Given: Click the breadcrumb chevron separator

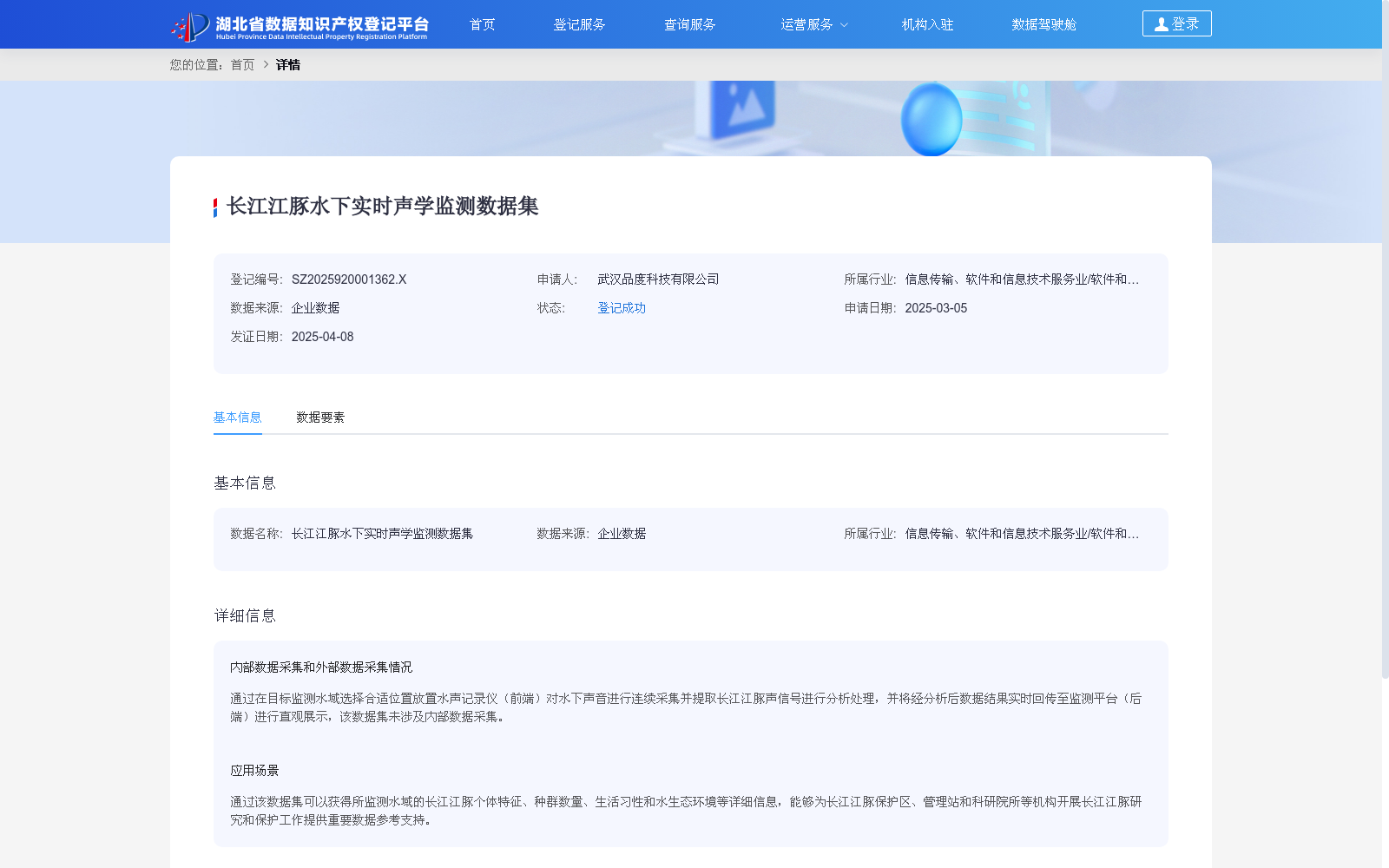Looking at the screenshot, I should coord(266,64).
